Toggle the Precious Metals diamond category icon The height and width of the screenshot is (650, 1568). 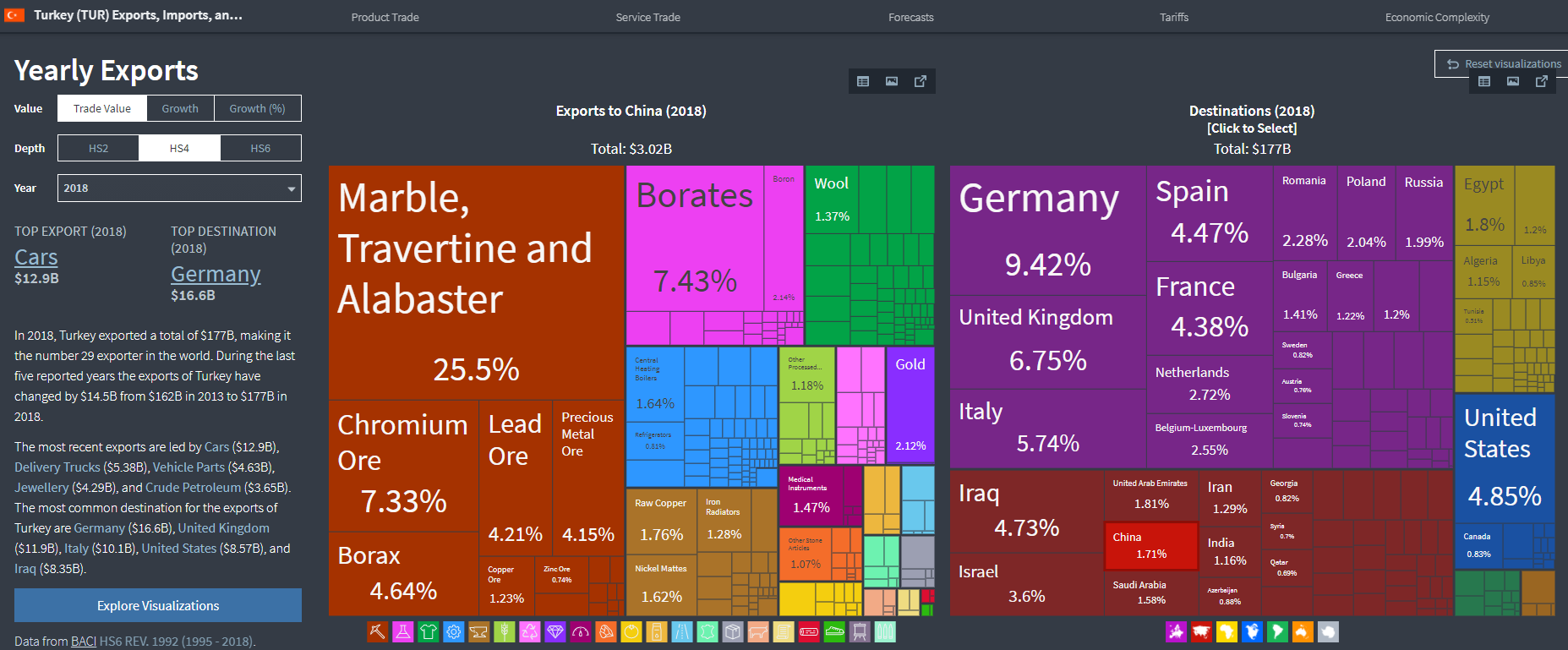click(555, 631)
